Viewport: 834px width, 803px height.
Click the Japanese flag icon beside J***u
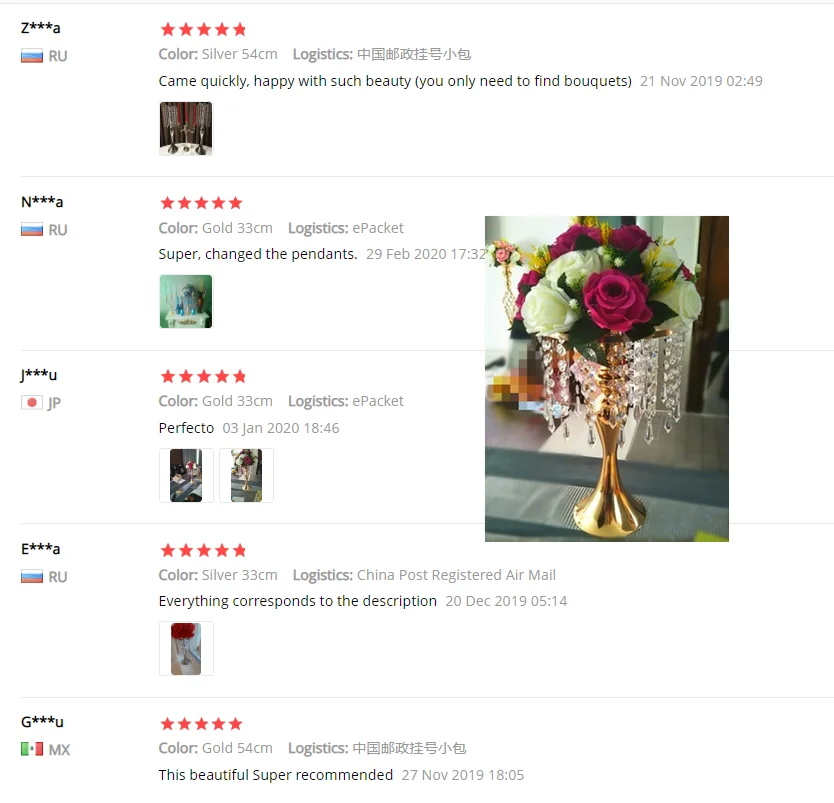pyautogui.click(x=32, y=403)
